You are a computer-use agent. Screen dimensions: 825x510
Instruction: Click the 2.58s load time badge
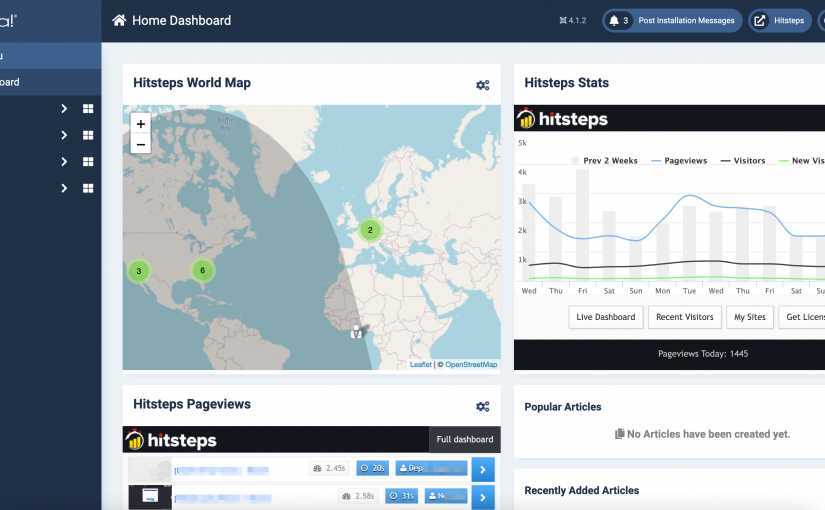pyautogui.click(x=358, y=496)
